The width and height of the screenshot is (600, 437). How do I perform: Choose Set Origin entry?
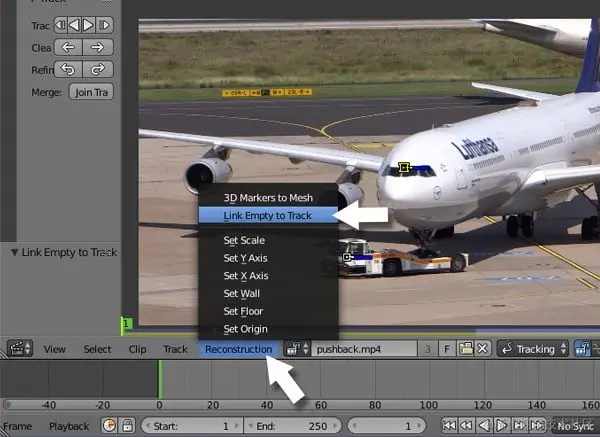click(268, 329)
